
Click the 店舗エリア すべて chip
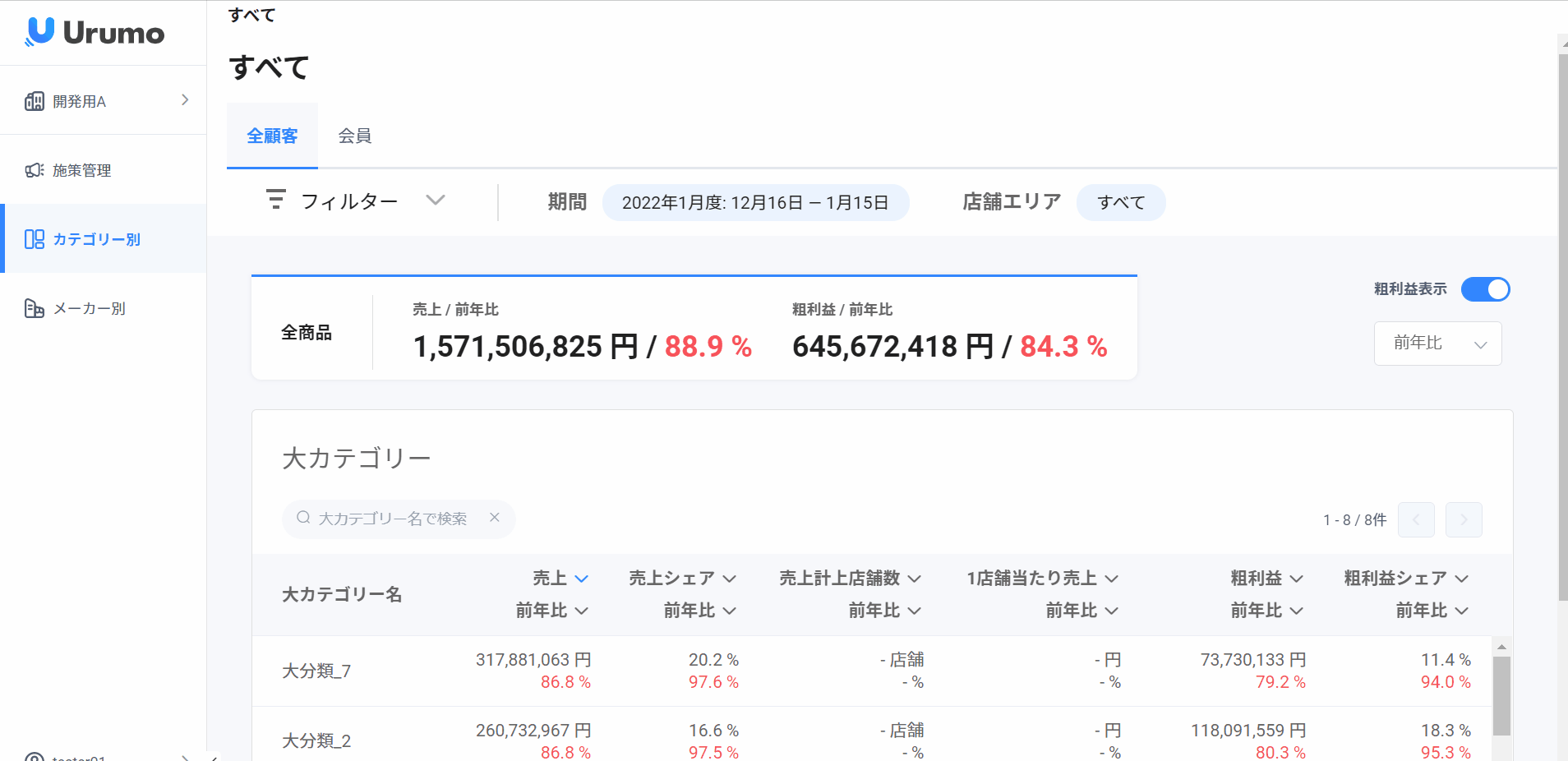(1121, 203)
